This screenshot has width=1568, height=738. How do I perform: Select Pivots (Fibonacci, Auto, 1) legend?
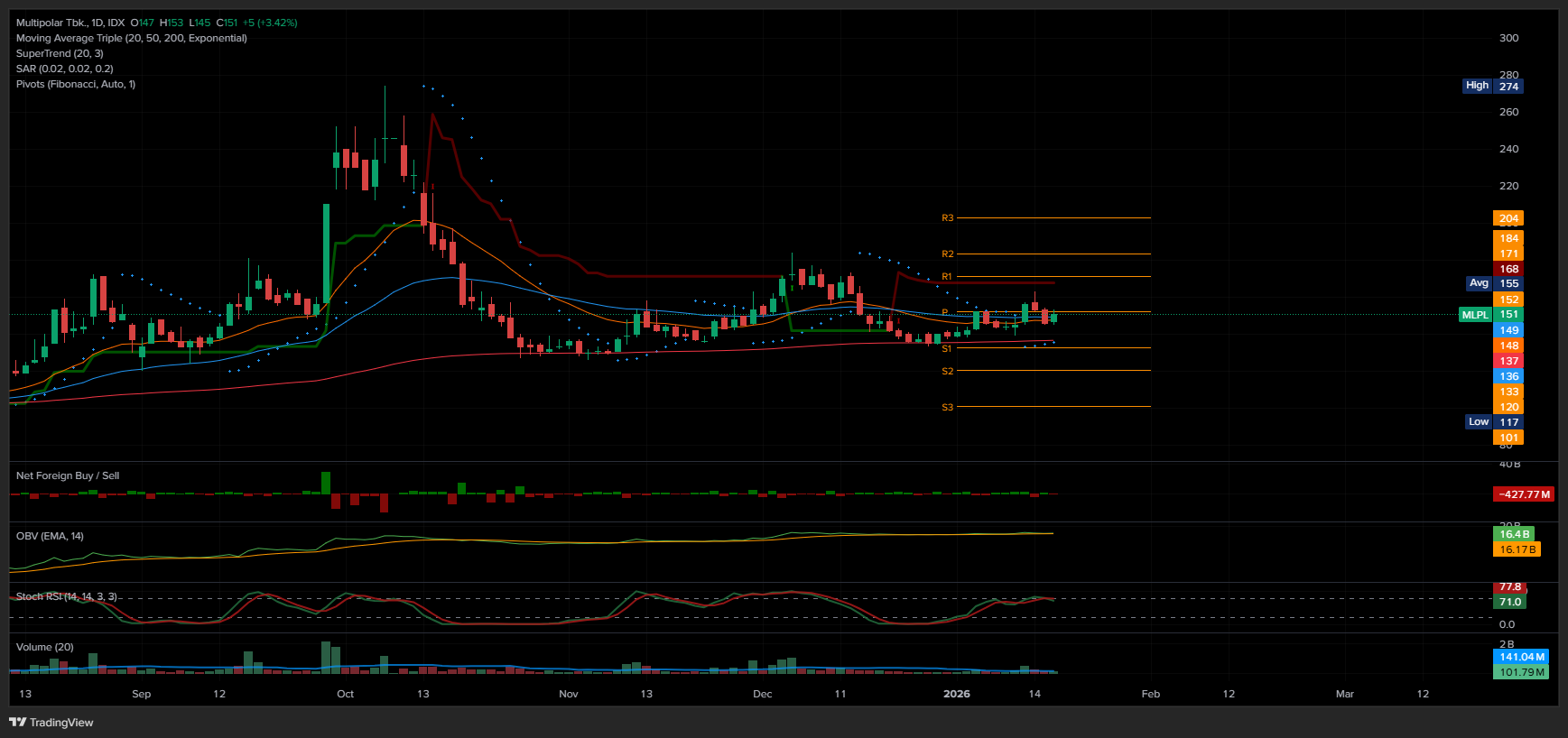click(76, 84)
